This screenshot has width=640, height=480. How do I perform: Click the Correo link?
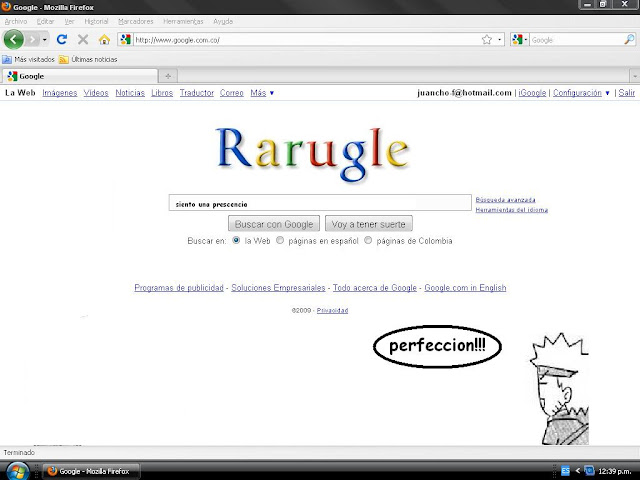231,93
